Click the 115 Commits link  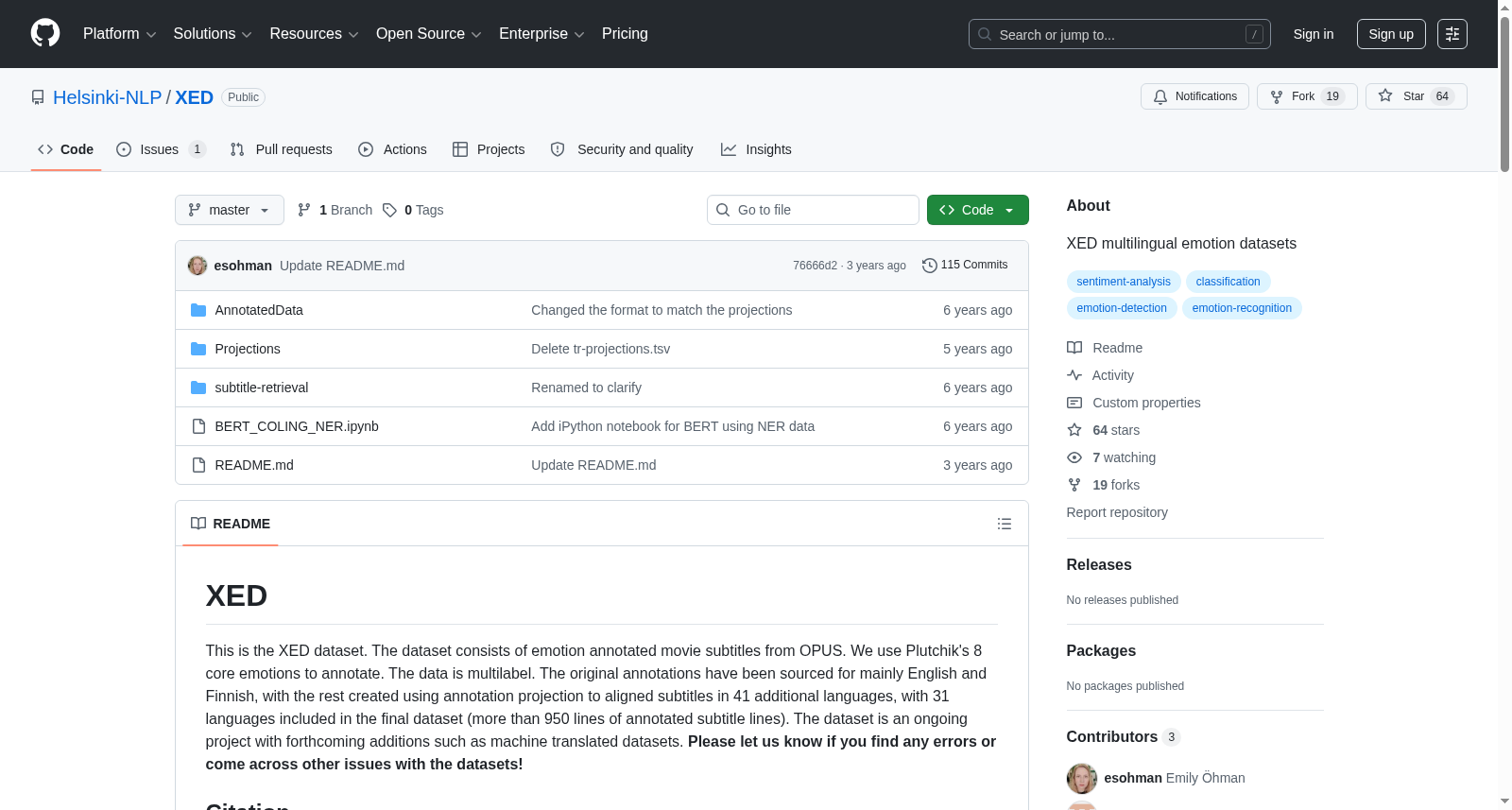tap(965, 266)
